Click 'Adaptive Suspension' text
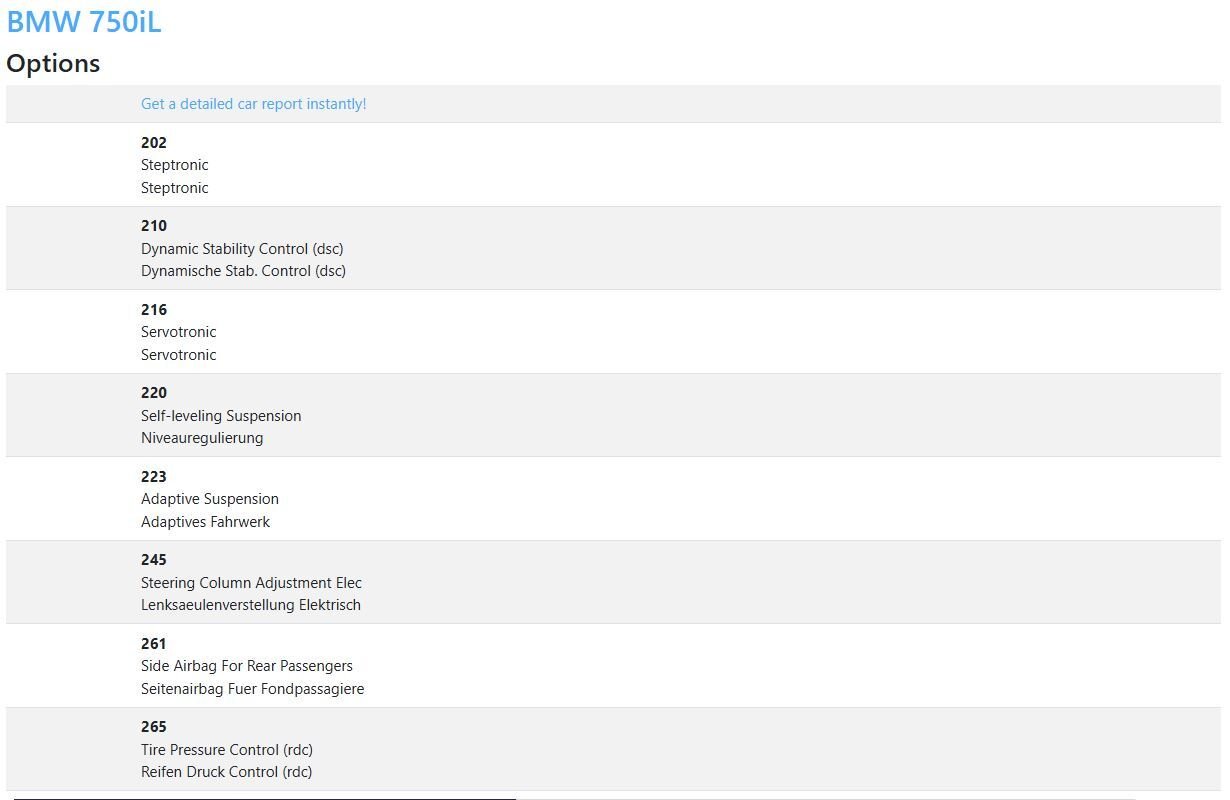1230x800 pixels. click(x=210, y=499)
